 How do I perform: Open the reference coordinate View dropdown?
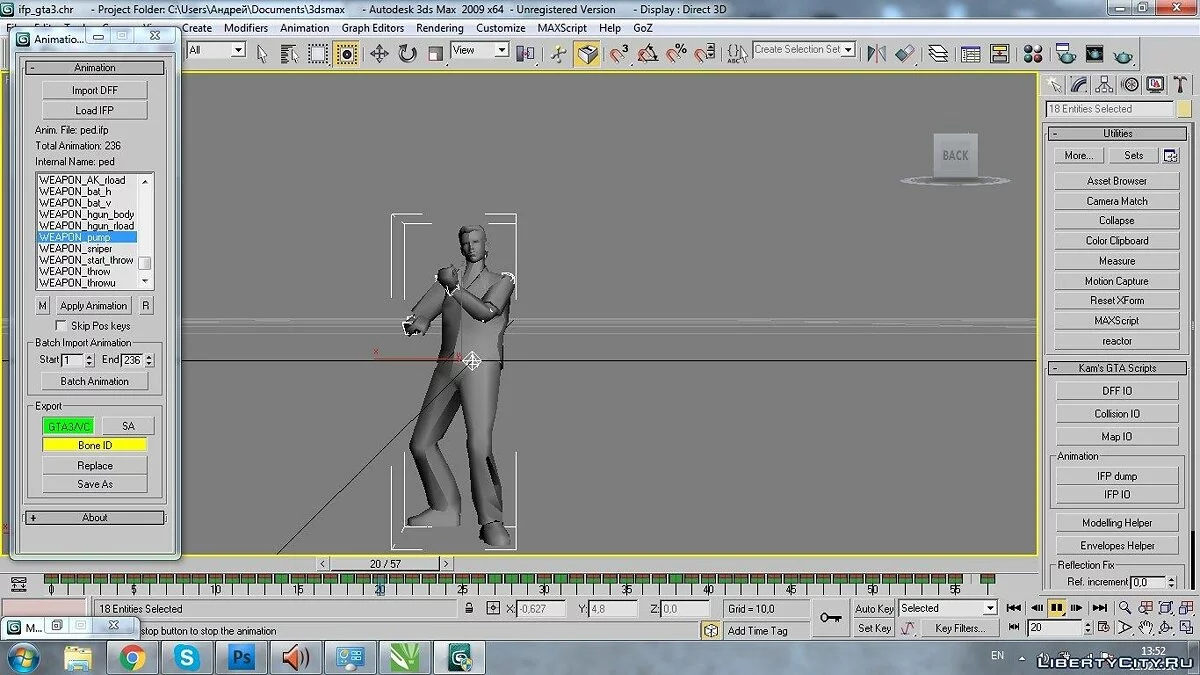click(479, 50)
